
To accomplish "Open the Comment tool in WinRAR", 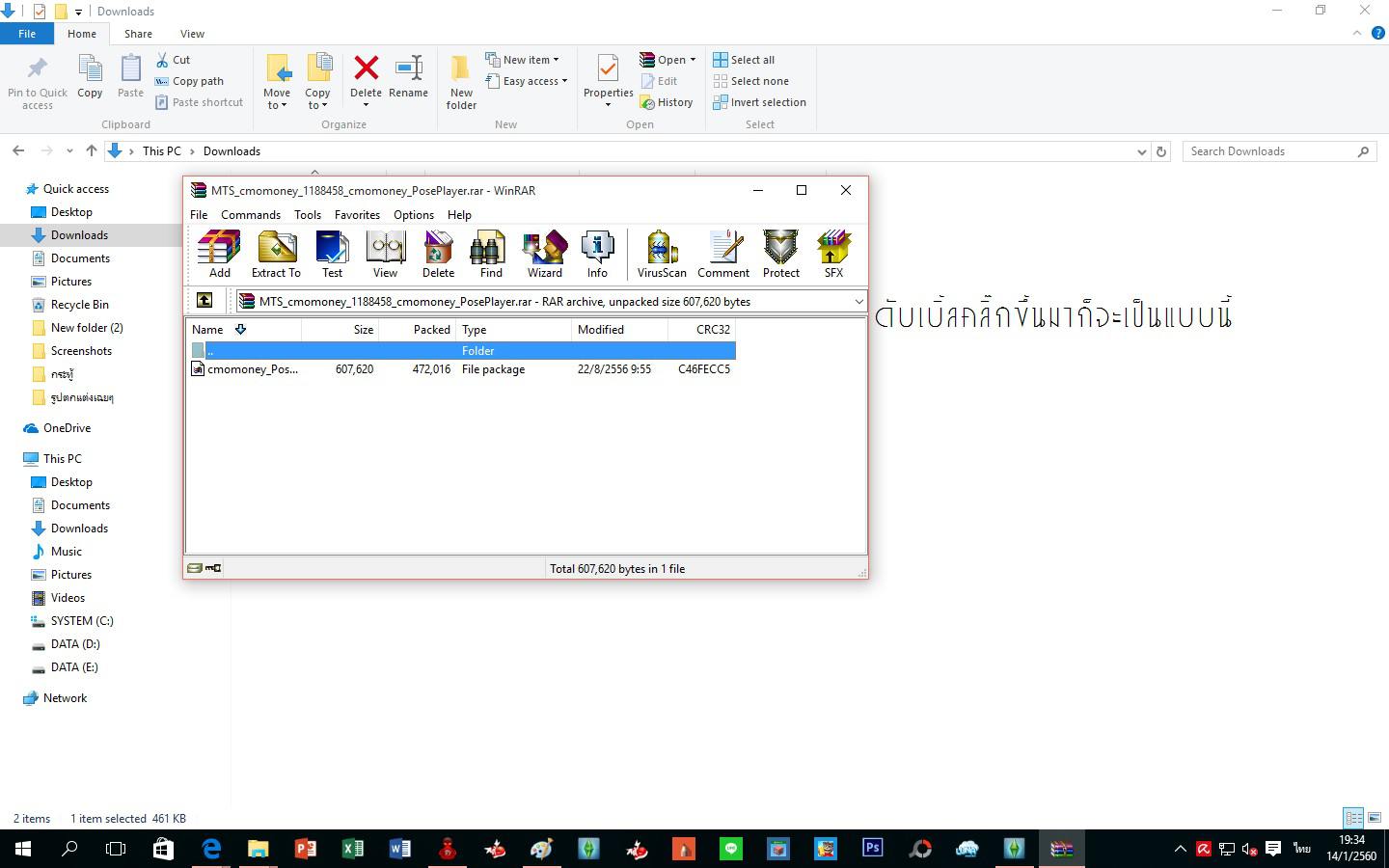I will point(723,255).
